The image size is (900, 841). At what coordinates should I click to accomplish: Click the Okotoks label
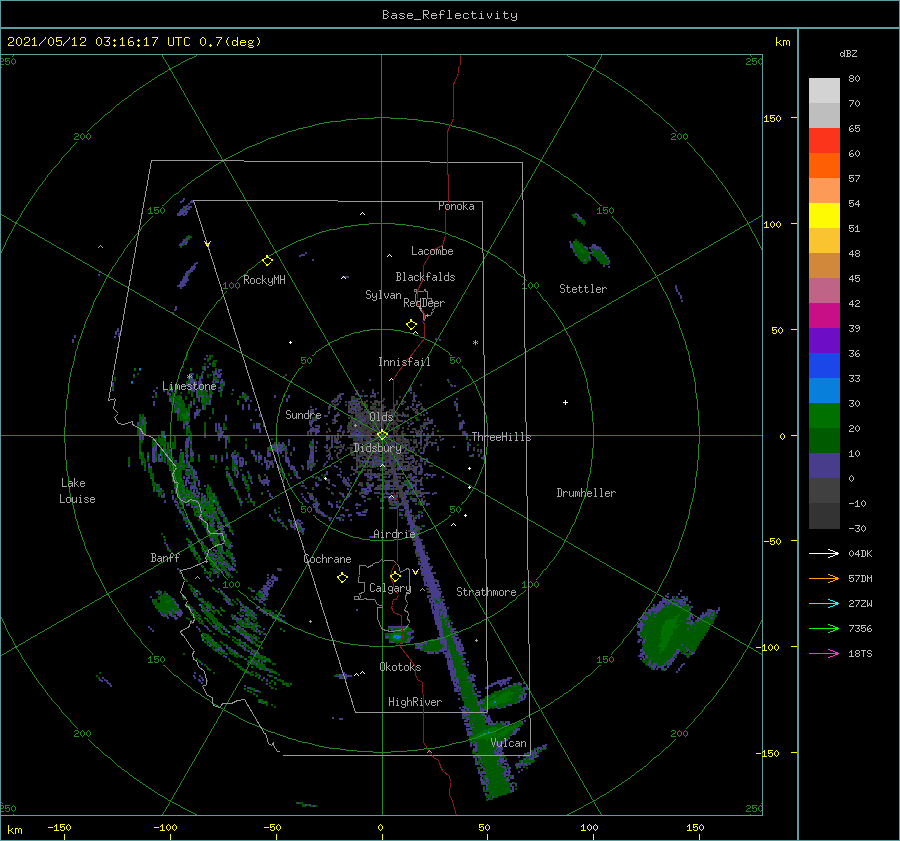pyautogui.click(x=400, y=667)
